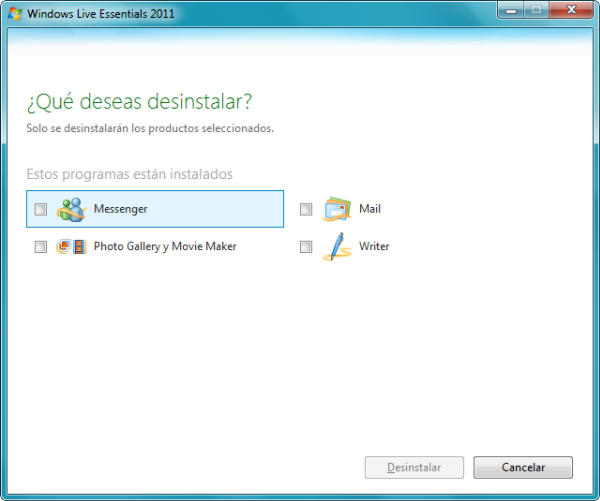Select the Mail label
The width and height of the screenshot is (600, 501).
(370, 209)
